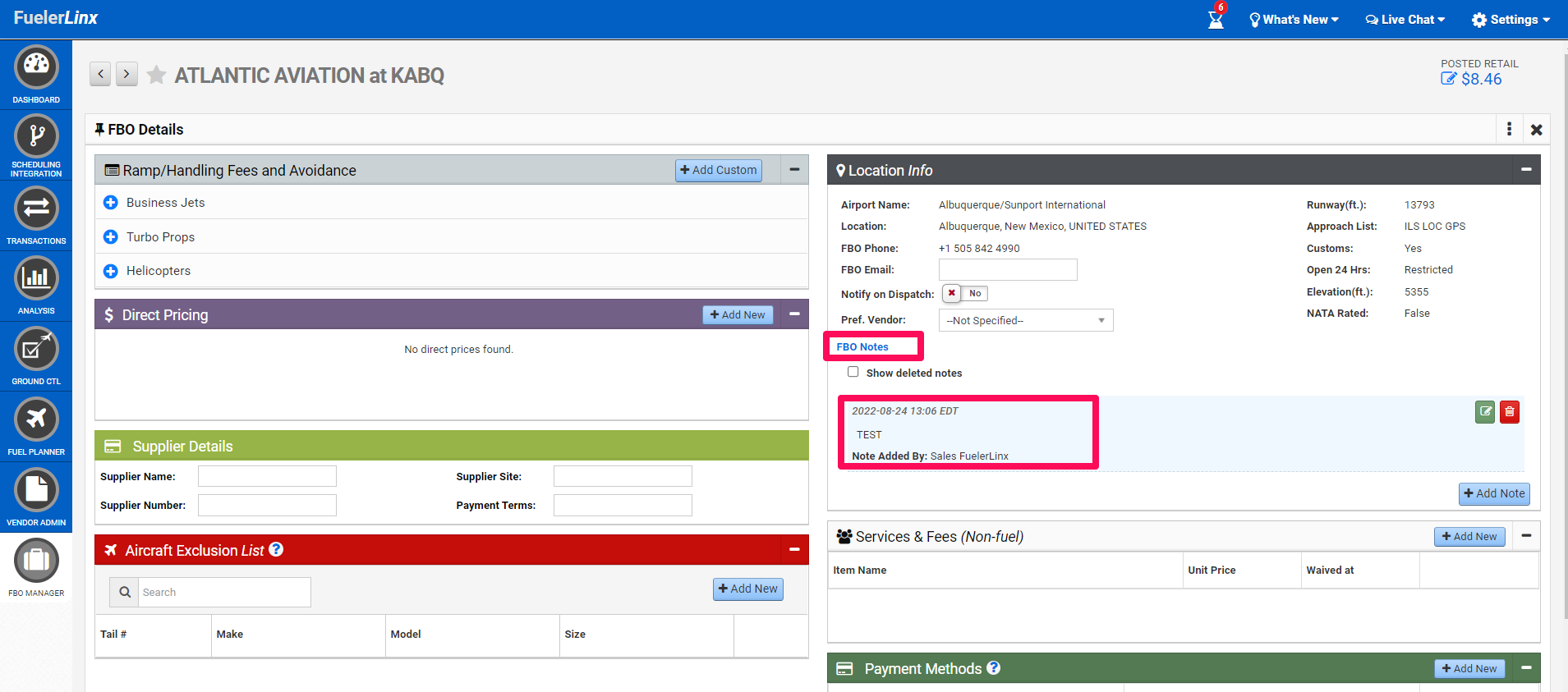Open the FBO Details three-dot menu
Viewport: 1568px width, 692px height.
pyautogui.click(x=1509, y=129)
